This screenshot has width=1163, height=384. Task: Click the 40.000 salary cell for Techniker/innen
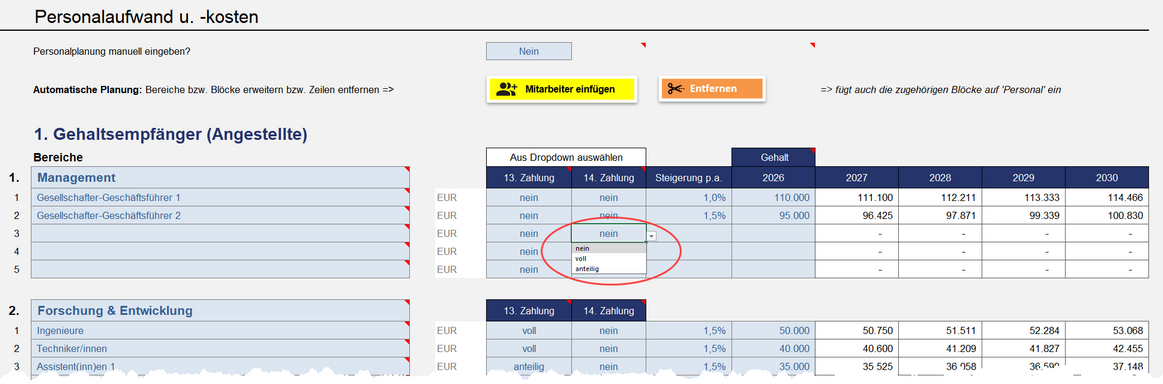pyautogui.click(x=774, y=348)
